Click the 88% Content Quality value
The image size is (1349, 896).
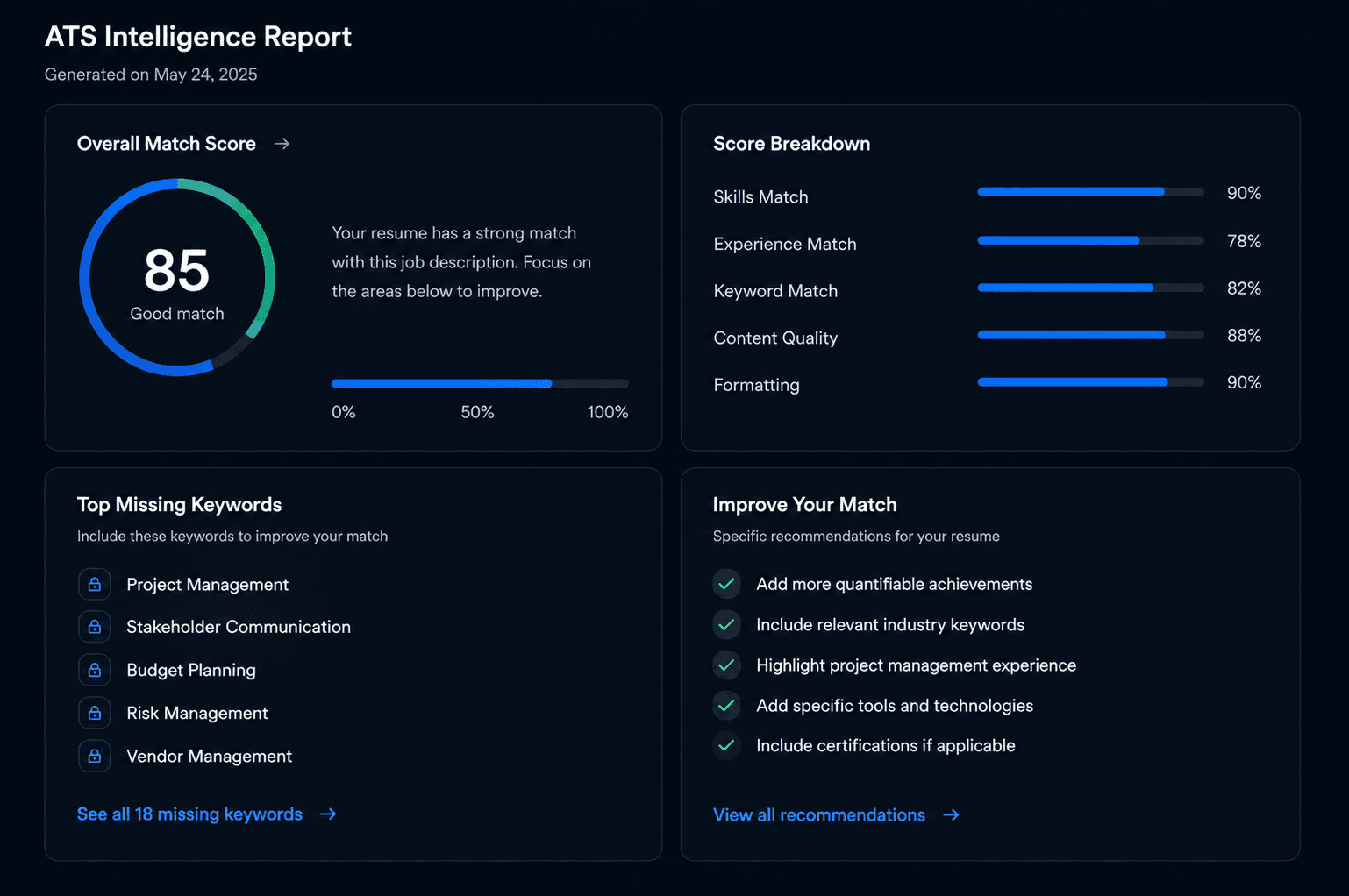(1244, 336)
